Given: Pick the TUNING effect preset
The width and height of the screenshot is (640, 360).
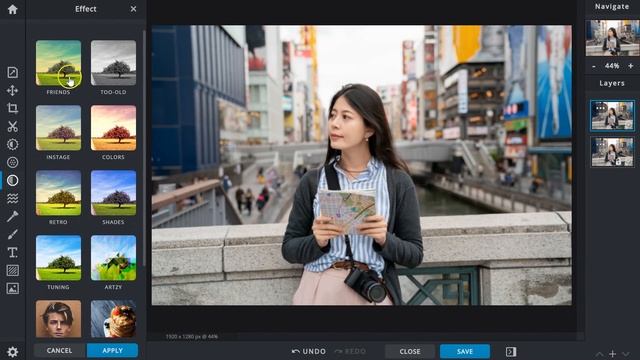Looking at the screenshot, I should pyautogui.click(x=58, y=258).
